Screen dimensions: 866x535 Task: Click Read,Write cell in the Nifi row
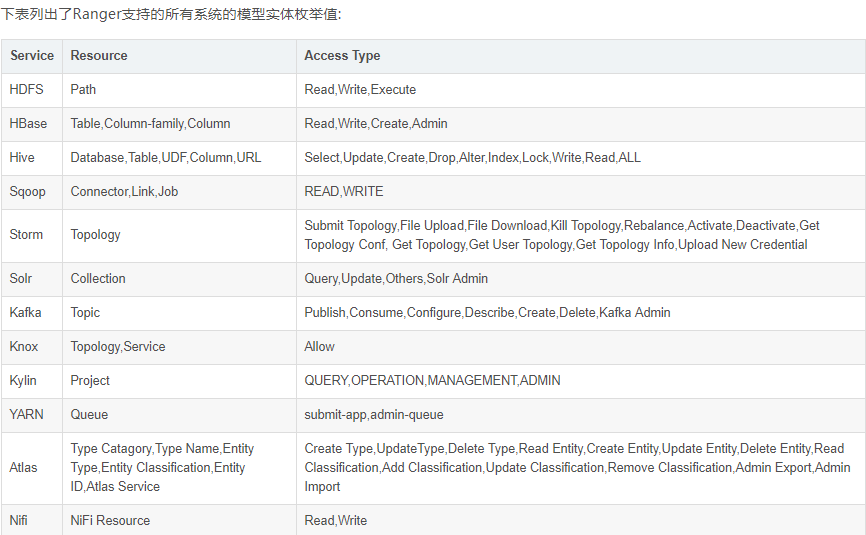pyautogui.click(x=580, y=520)
